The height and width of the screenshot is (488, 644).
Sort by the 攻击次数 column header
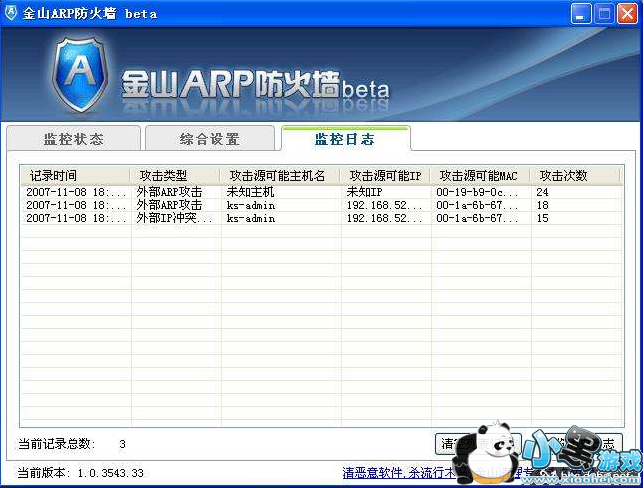coord(575,176)
